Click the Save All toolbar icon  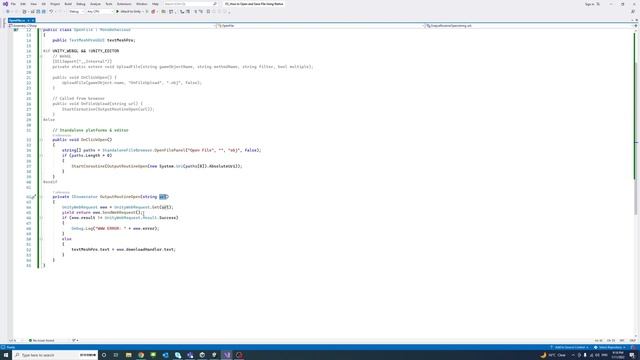(x=44, y=11)
